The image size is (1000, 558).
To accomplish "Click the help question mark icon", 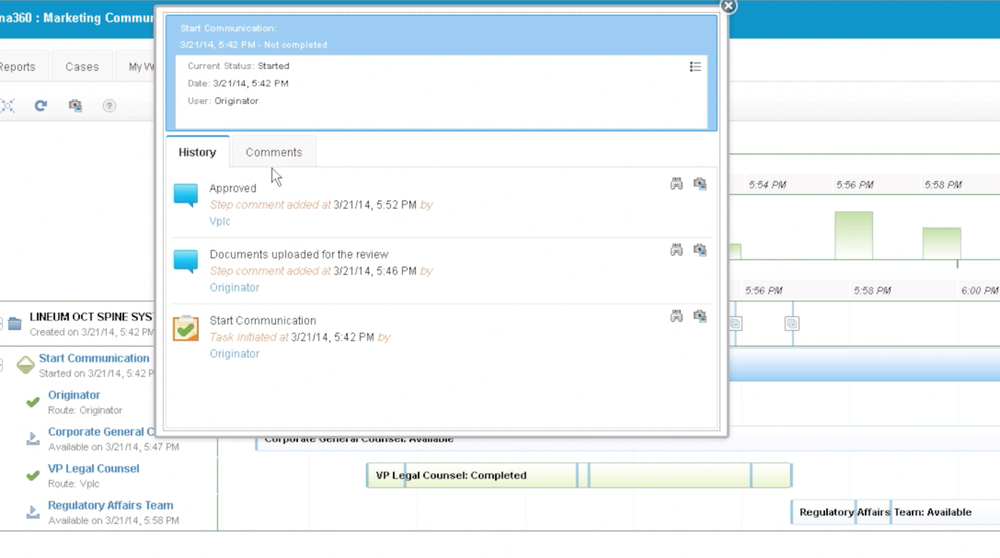I will (109, 106).
